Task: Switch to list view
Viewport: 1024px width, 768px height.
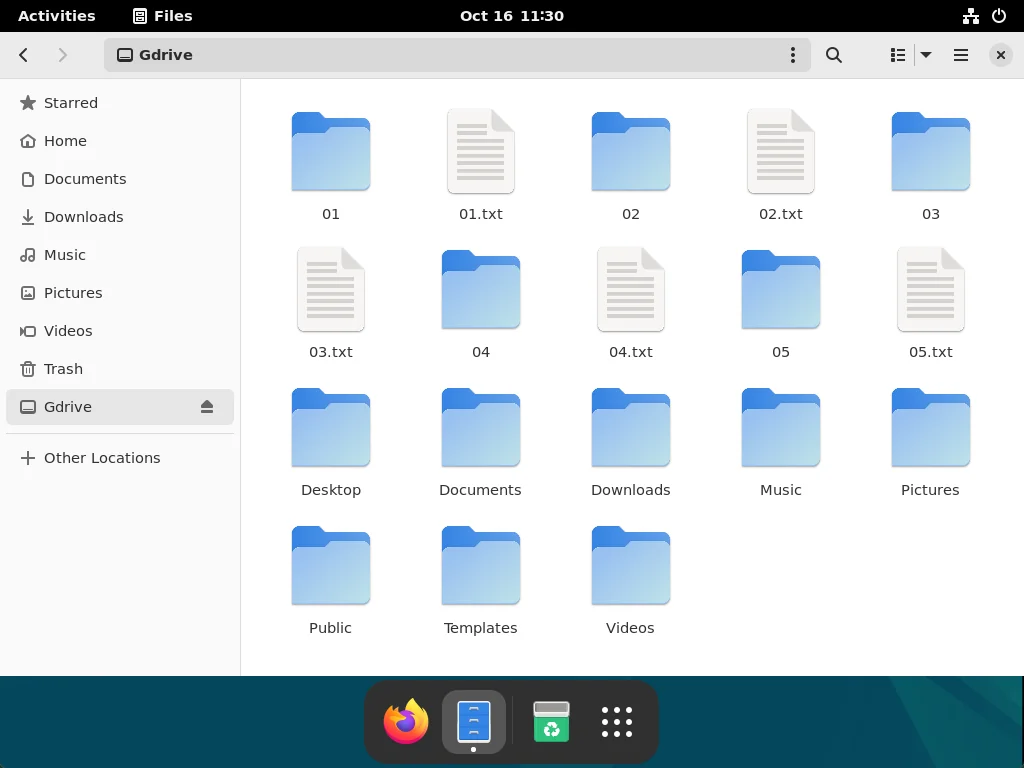Action: click(x=898, y=55)
